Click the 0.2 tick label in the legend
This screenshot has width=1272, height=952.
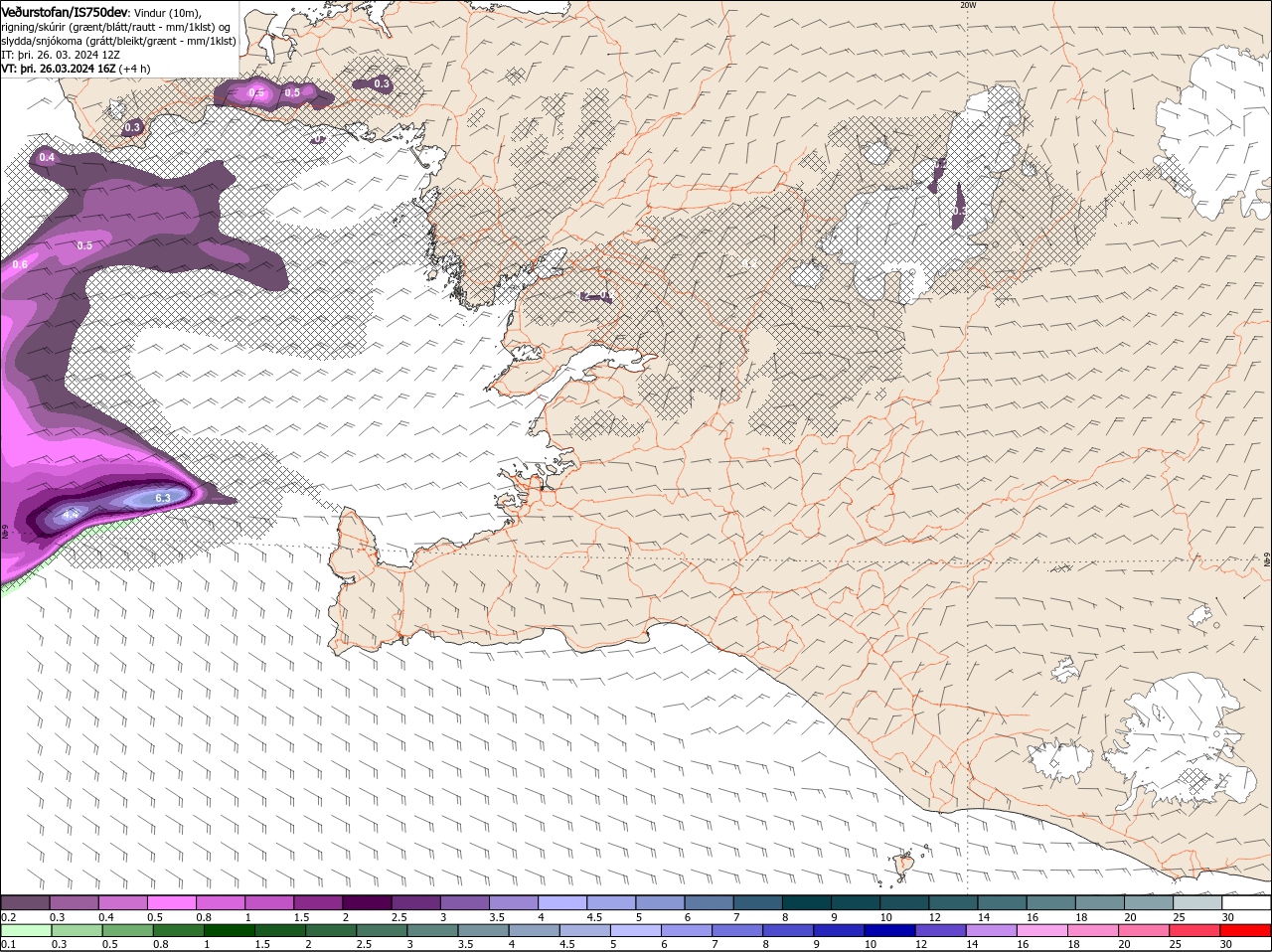click(x=8, y=916)
